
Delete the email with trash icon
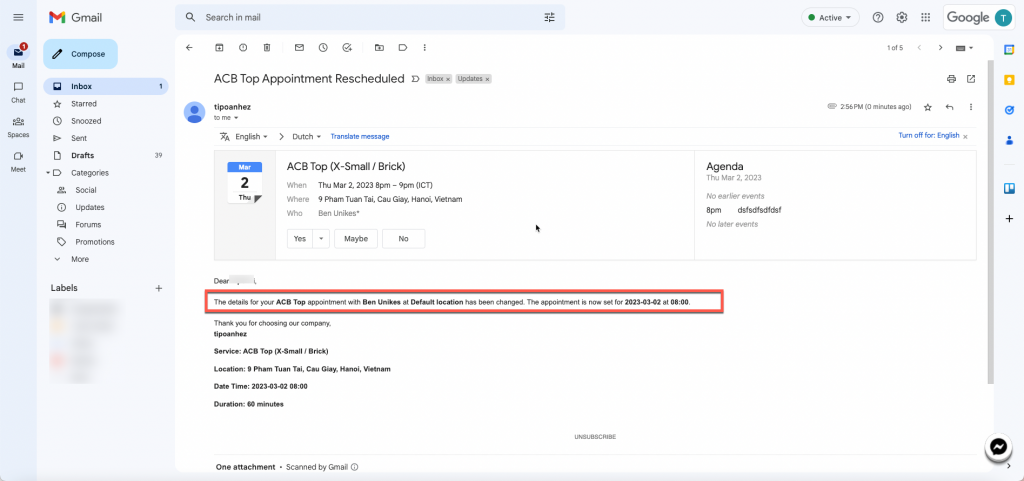(x=266, y=48)
